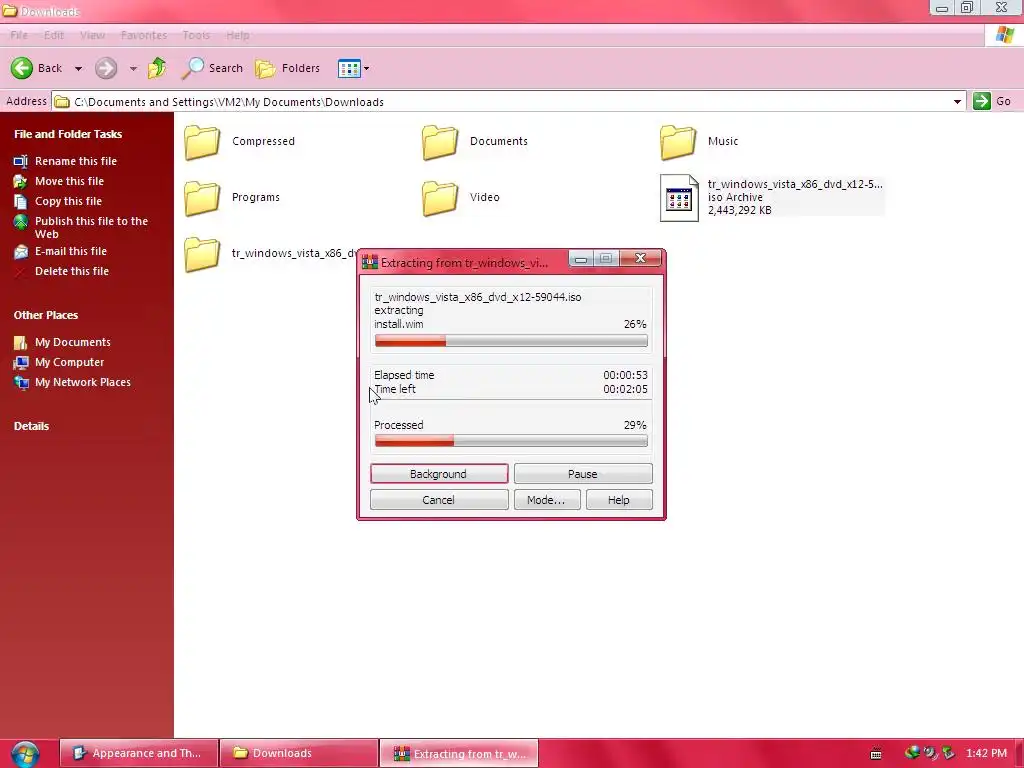The image size is (1024, 768).
Task: Open the Favorites menu
Action: (144, 35)
